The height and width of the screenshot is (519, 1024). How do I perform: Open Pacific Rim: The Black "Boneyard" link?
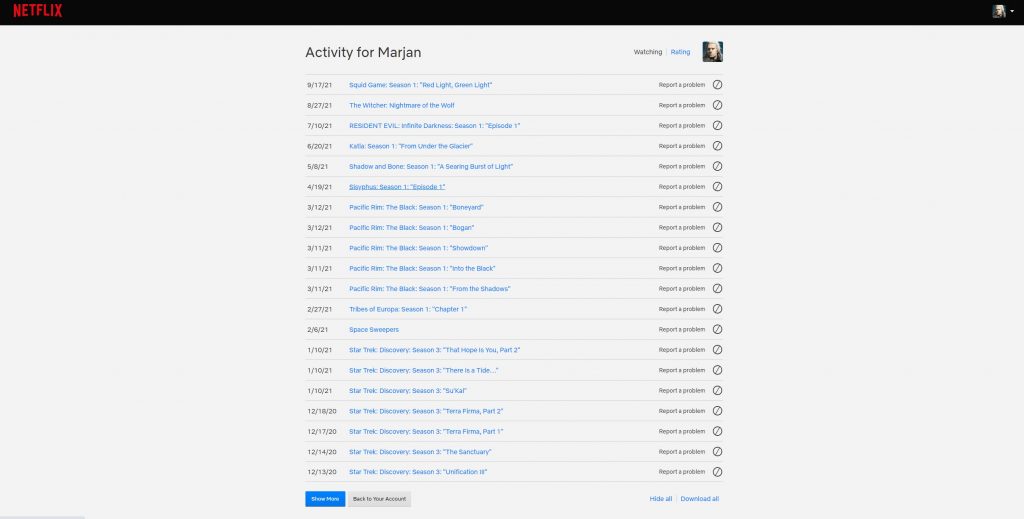(x=416, y=207)
